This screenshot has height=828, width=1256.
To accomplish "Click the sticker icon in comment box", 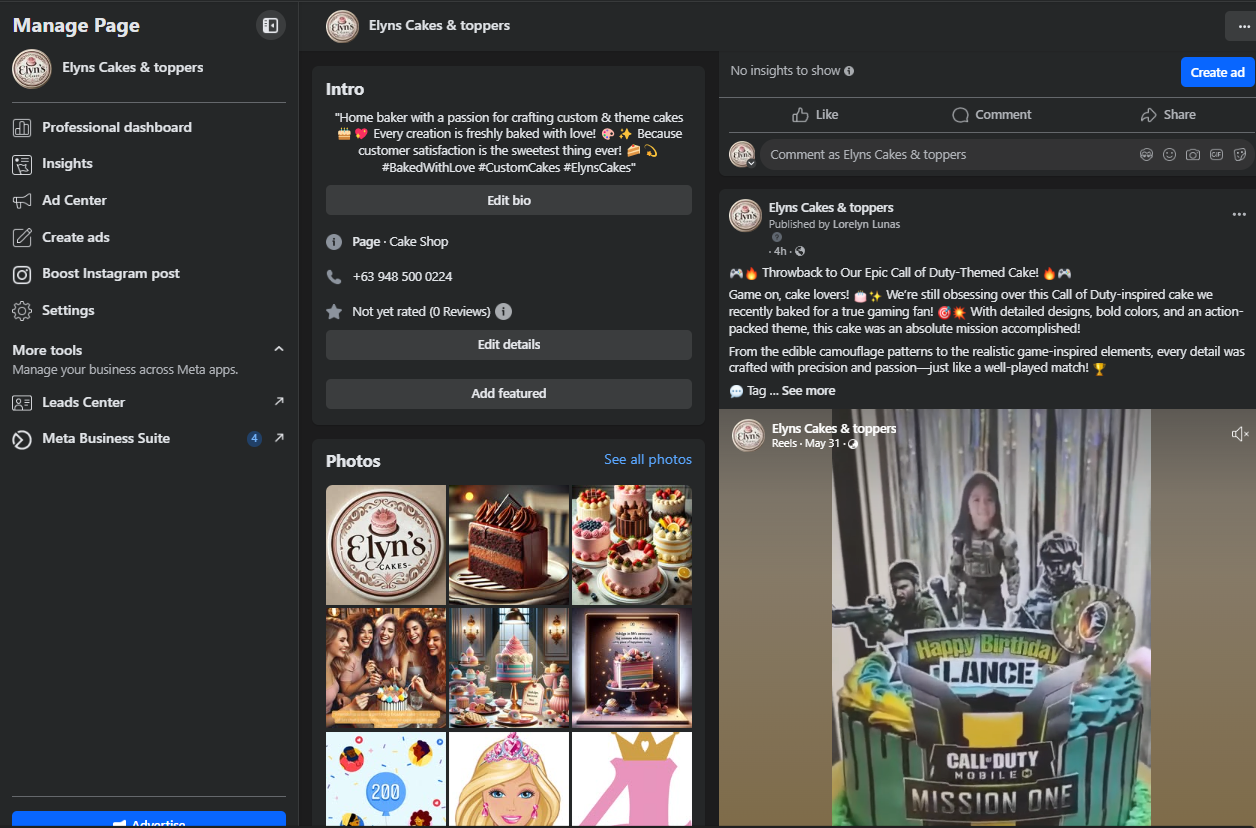I will point(1240,155).
